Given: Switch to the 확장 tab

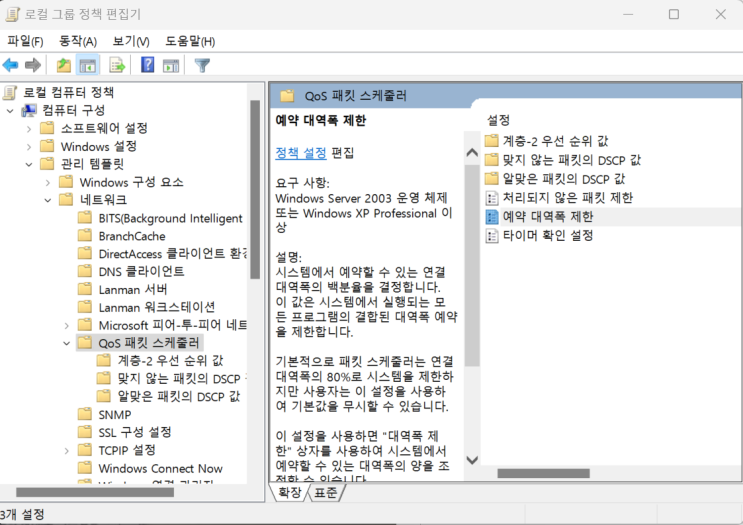Looking at the screenshot, I should 290,492.
